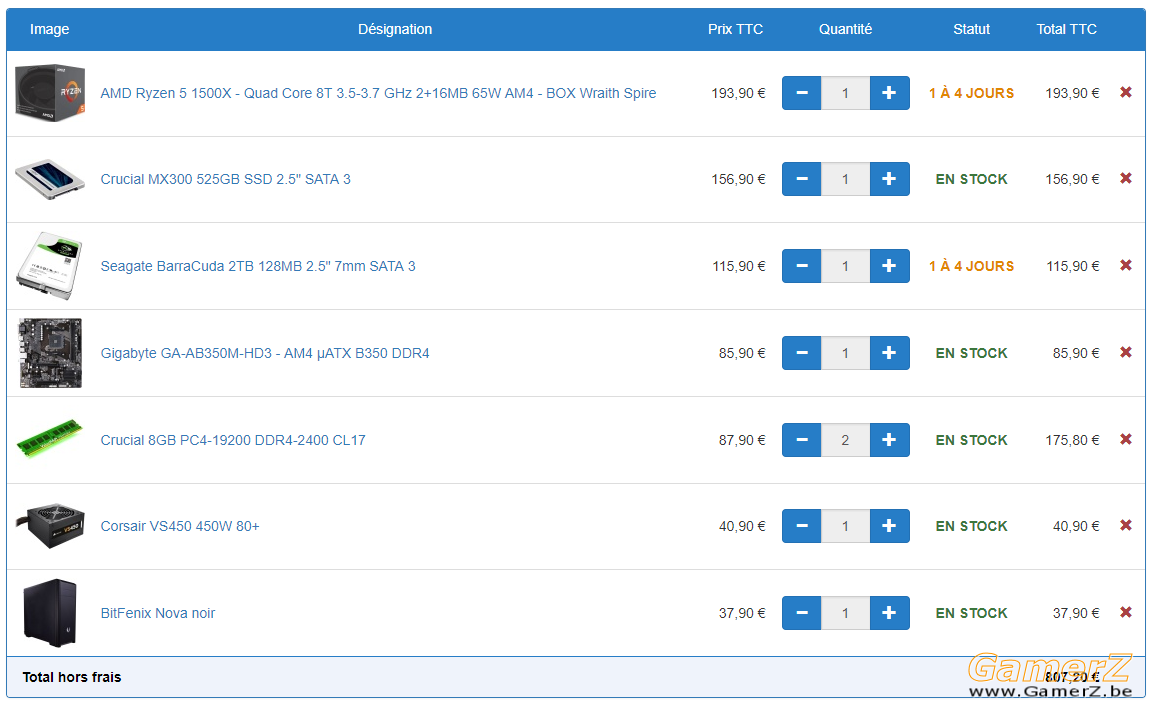The width and height of the screenshot is (1153, 707).
Task: Click the Image column header
Action: pyautogui.click(x=49, y=29)
